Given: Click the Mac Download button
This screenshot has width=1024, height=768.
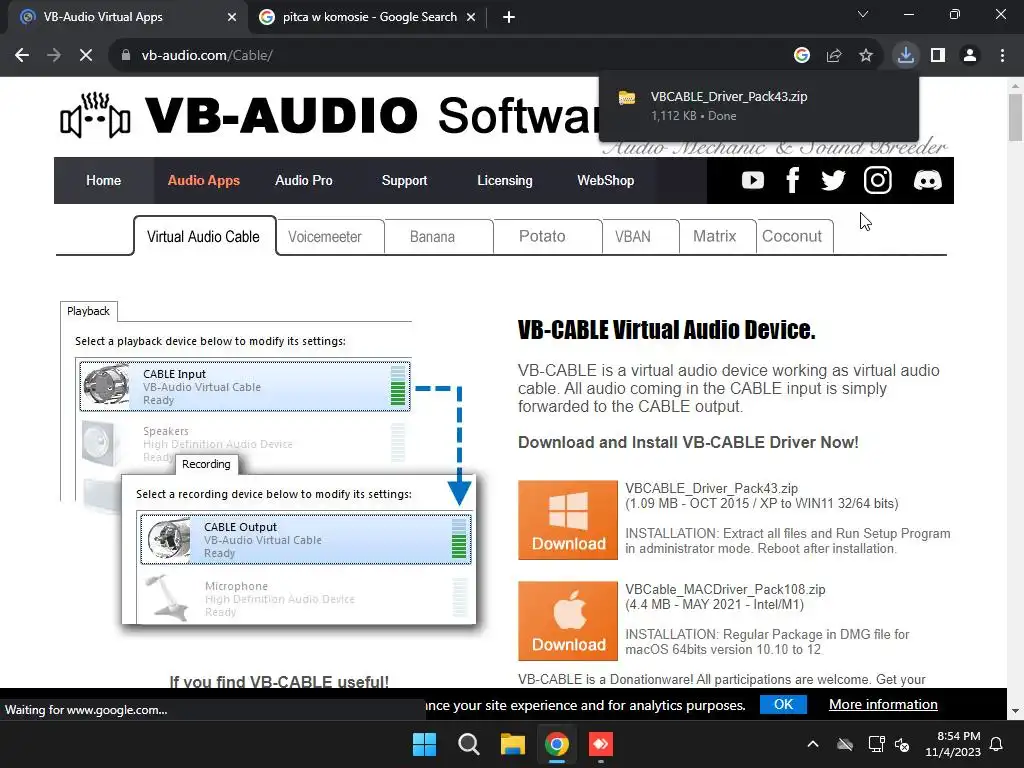Looking at the screenshot, I should [x=568, y=620].
